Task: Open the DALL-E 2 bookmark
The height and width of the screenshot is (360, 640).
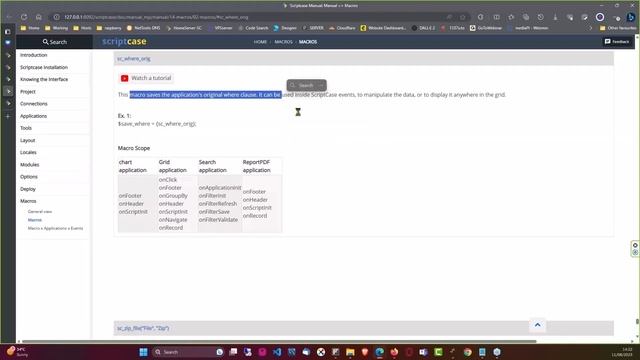Action: (x=423, y=28)
